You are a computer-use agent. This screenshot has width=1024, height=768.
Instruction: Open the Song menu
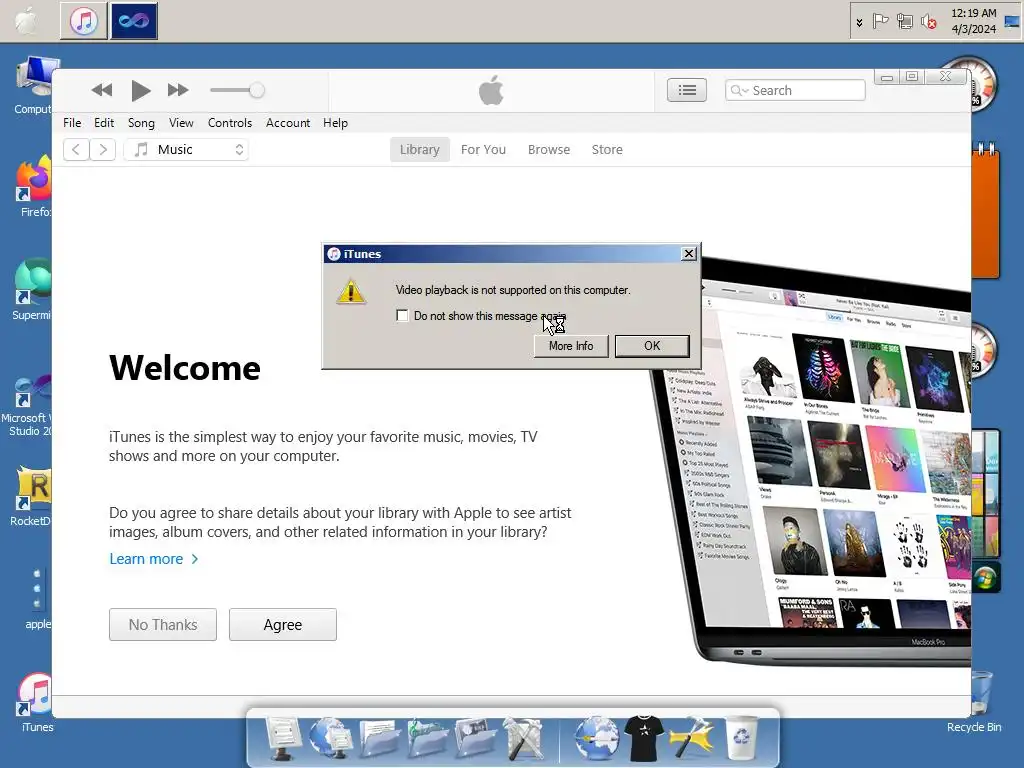(x=141, y=123)
